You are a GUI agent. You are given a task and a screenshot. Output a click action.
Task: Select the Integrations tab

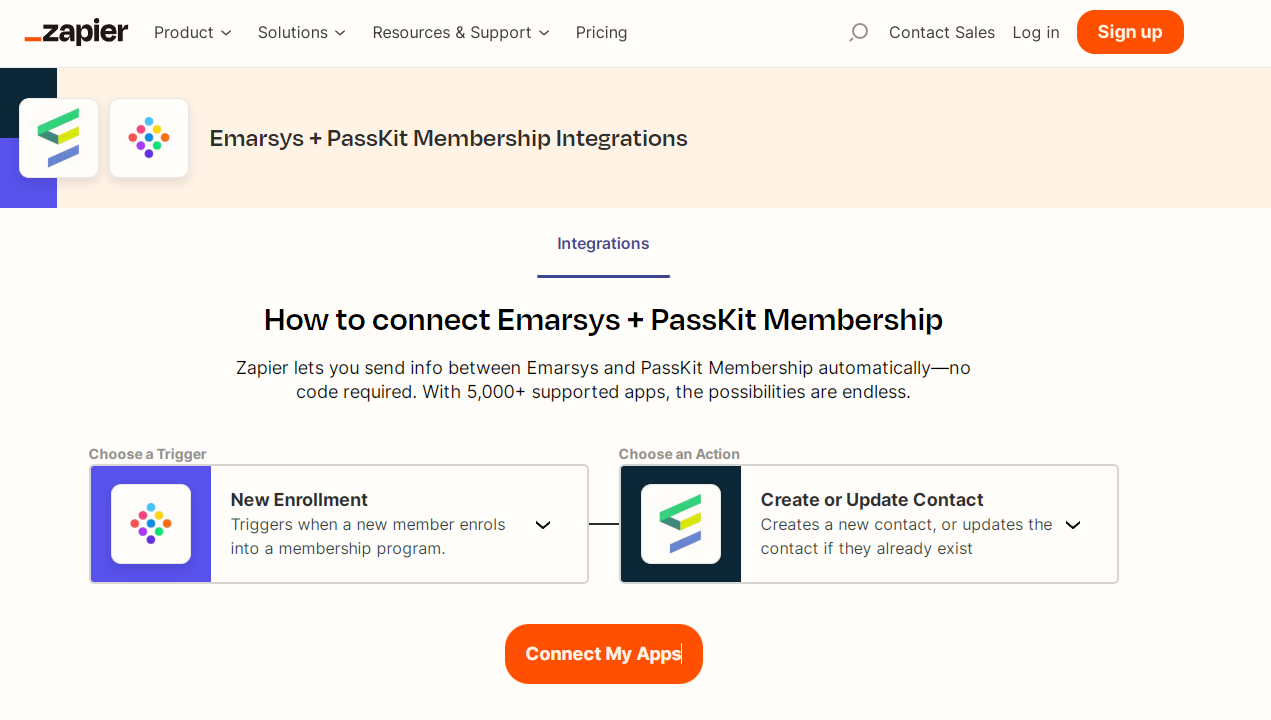coord(603,244)
